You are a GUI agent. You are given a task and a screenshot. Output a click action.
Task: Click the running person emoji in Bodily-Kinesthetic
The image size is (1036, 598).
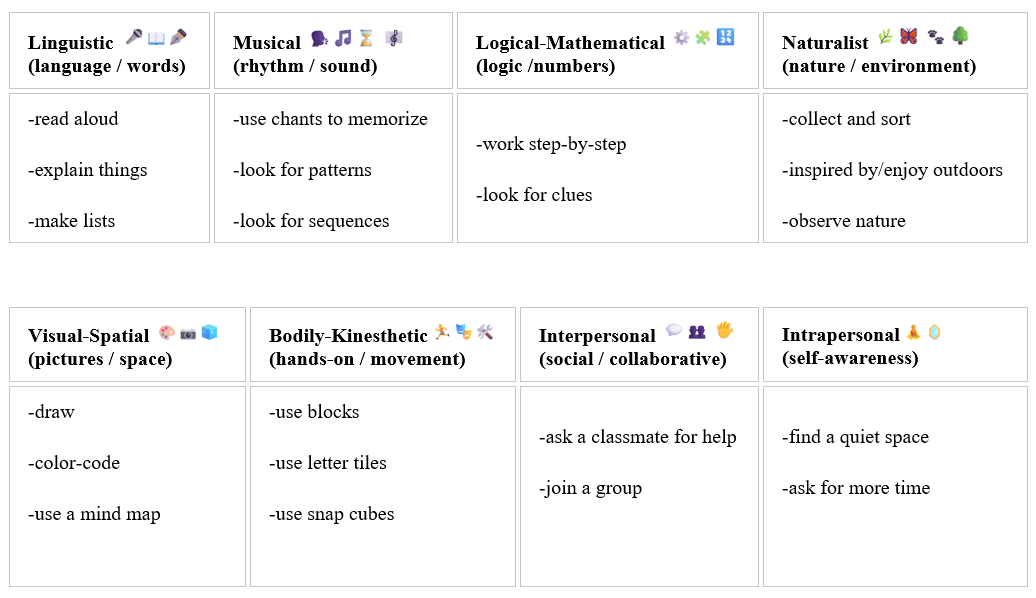tap(442, 332)
